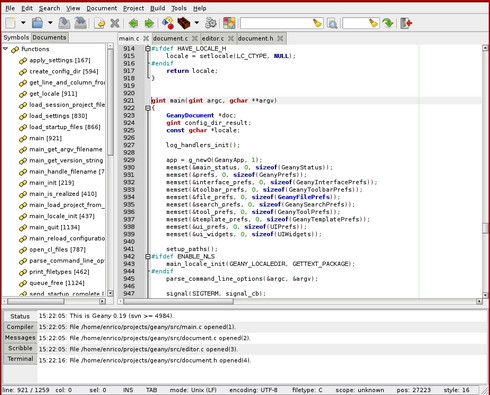Close the main.c tab
490x395 pixels.
(x=146, y=38)
